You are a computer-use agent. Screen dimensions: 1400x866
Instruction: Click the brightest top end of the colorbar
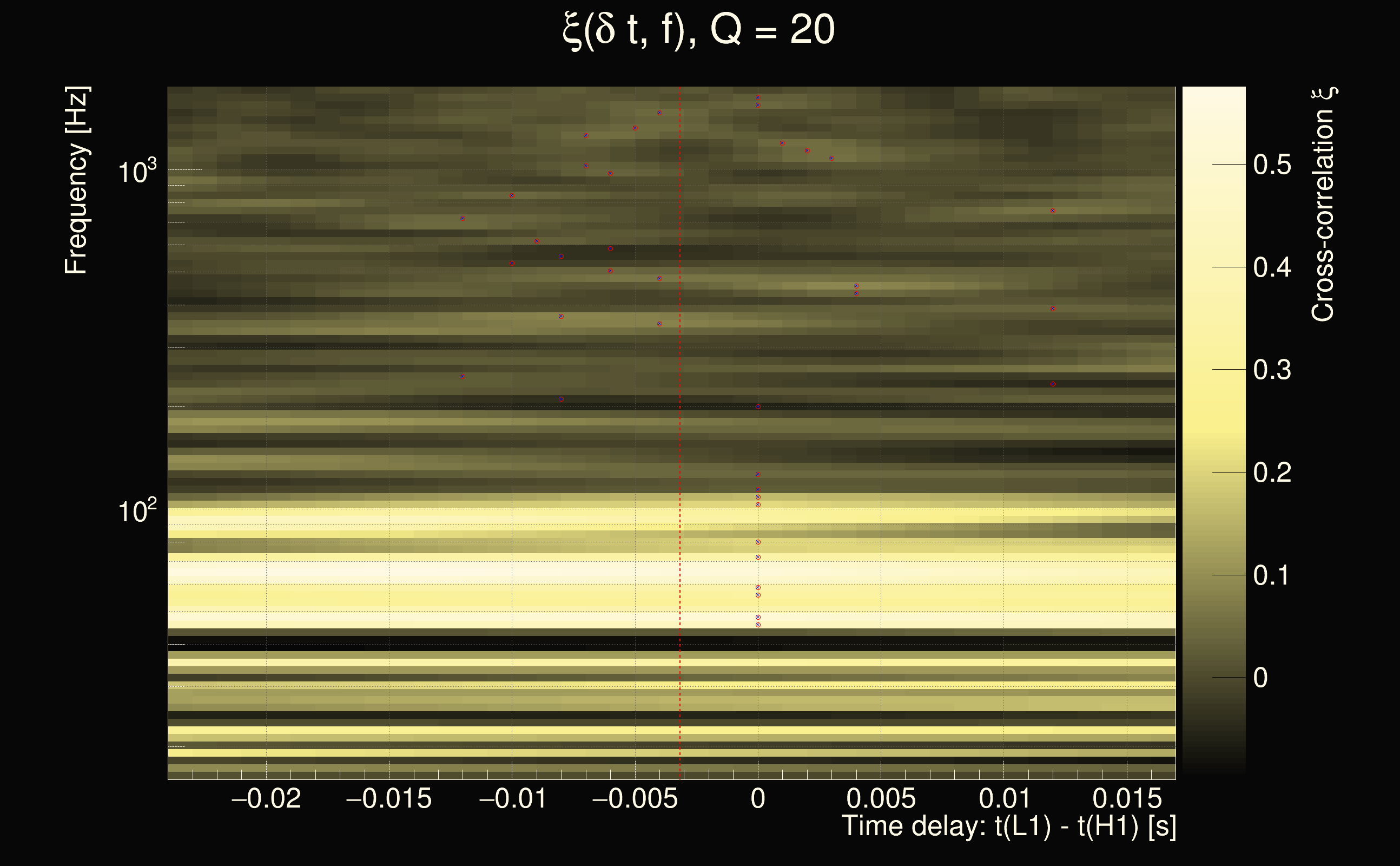pyautogui.click(x=1213, y=91)
